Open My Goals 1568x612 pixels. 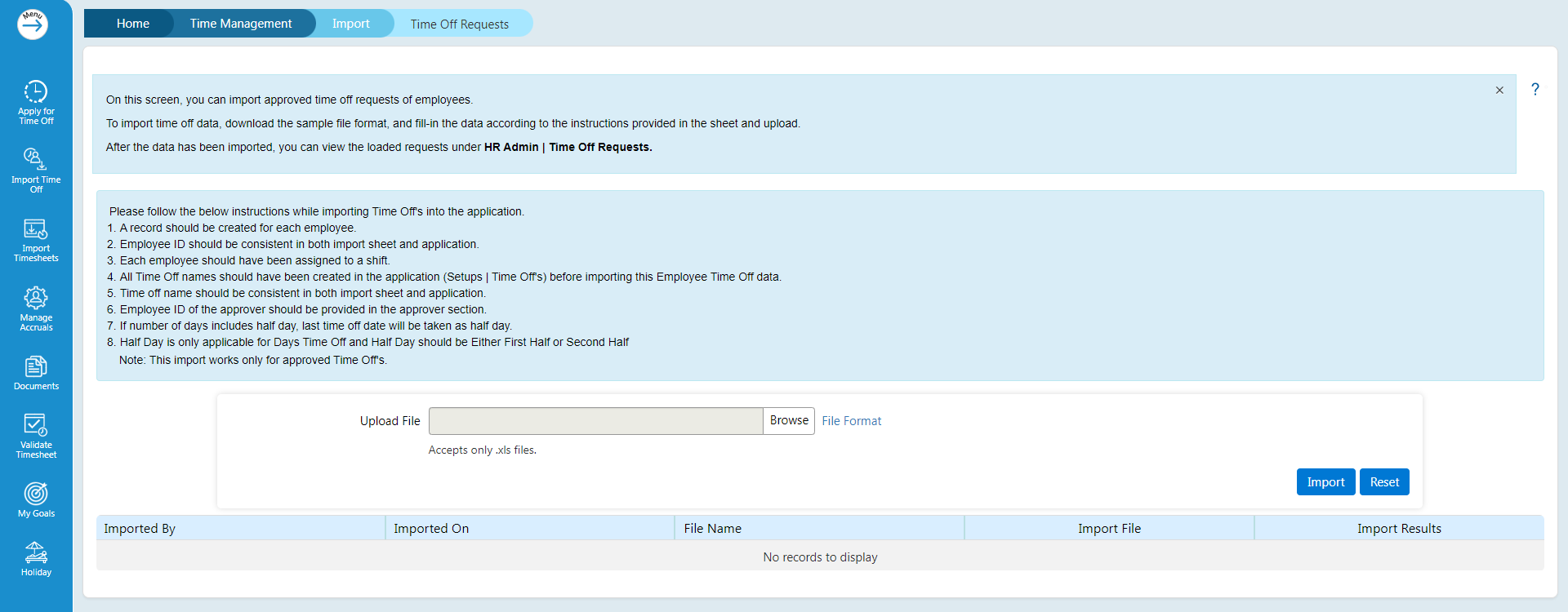point(36,499)
